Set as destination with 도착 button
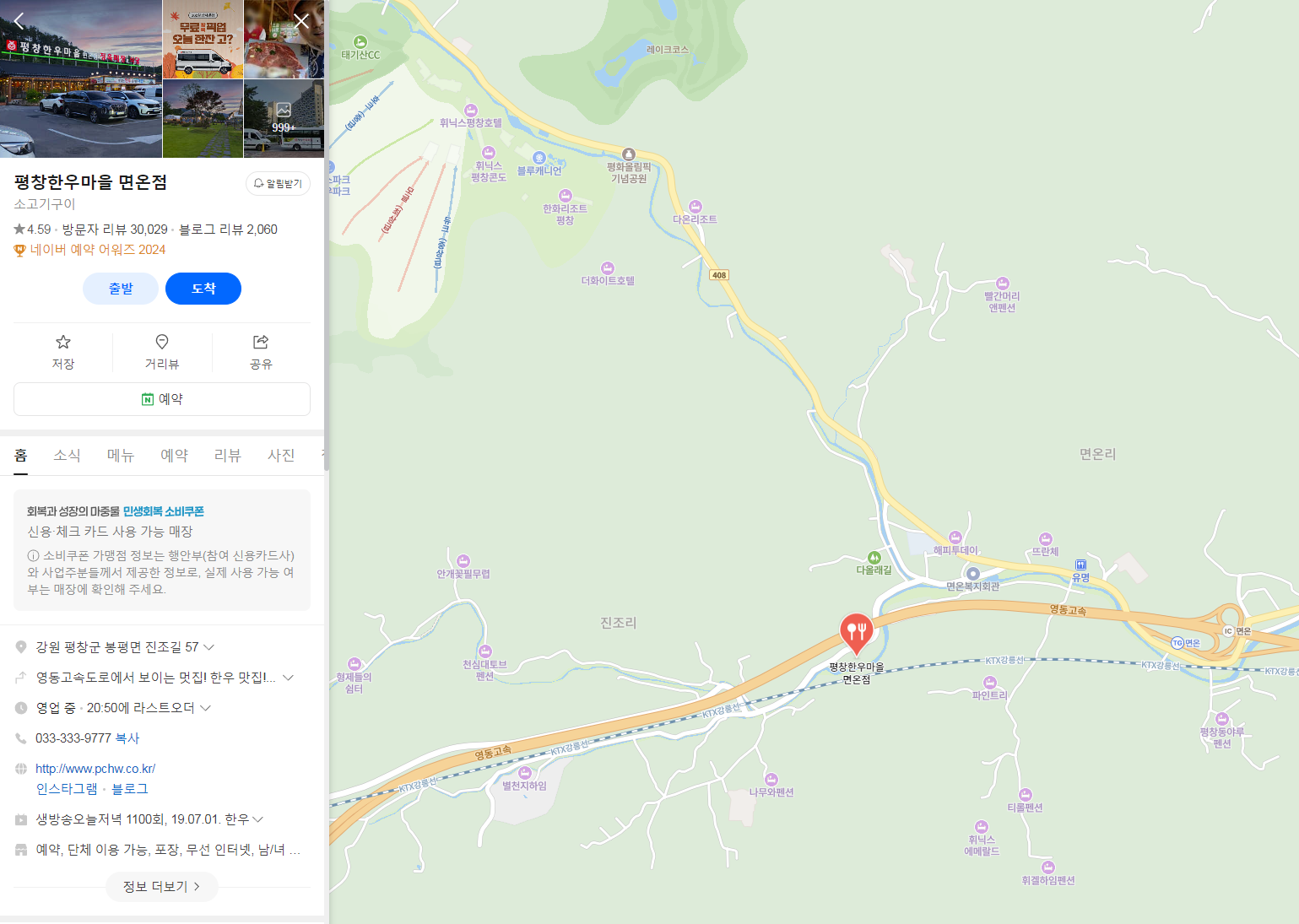1299x924 pixels. coord(203,289)
